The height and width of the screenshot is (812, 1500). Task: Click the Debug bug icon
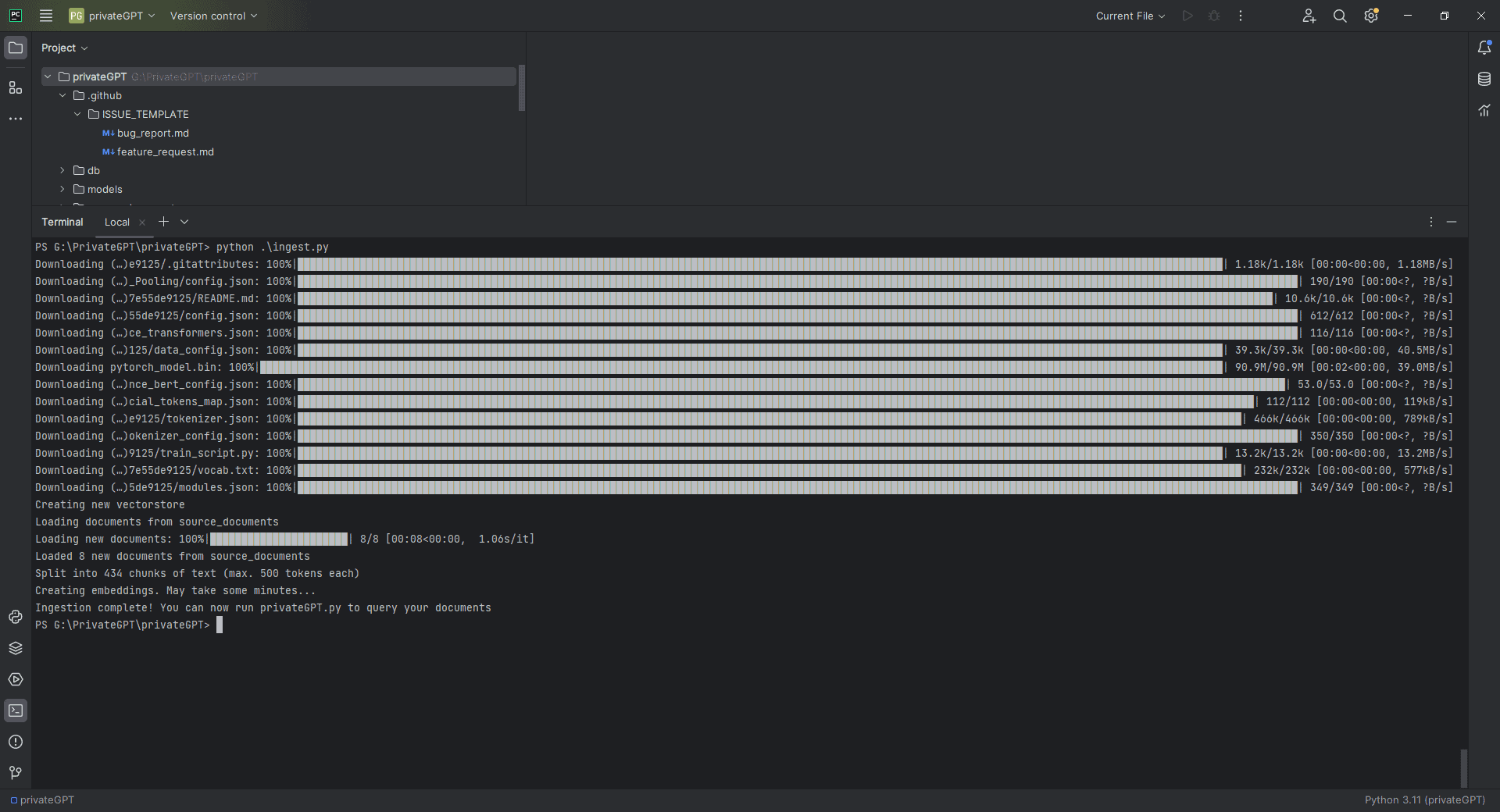click(x=1214, y=16)
